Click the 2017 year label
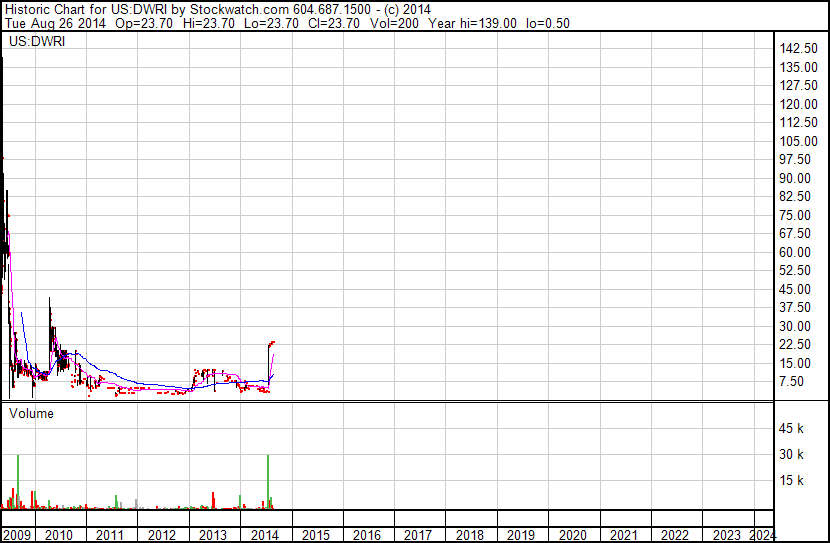830x543 pixels. click(x=418, y=535)
